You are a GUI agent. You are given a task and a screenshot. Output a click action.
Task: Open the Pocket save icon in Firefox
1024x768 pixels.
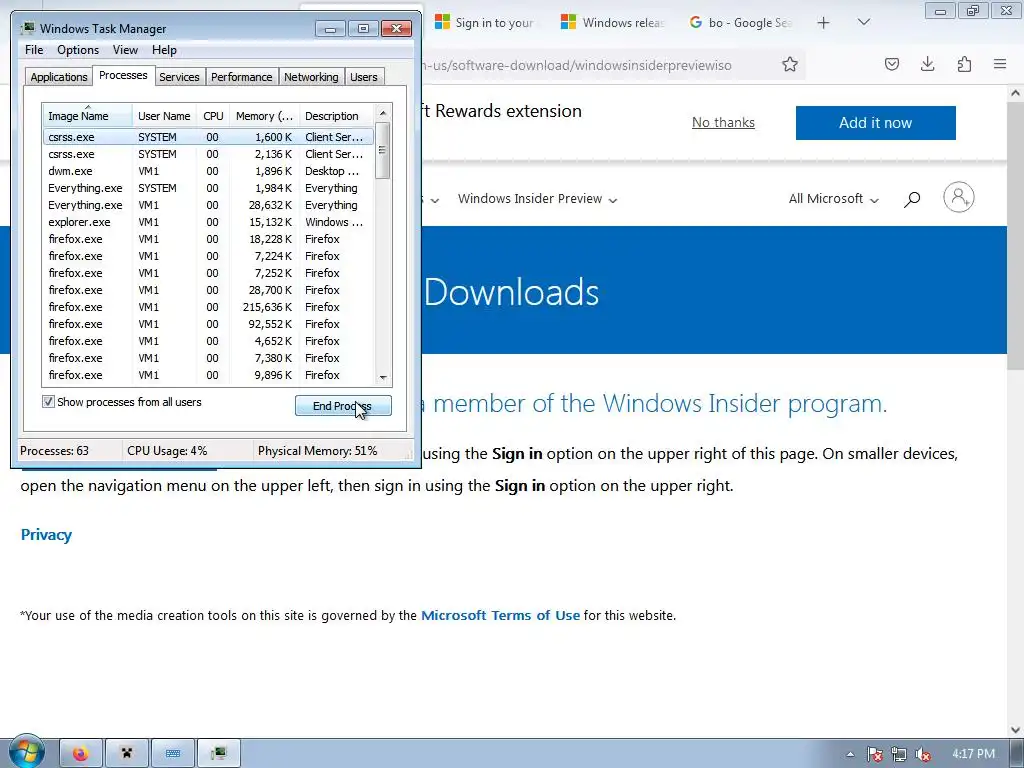click(x=891, y=64)
